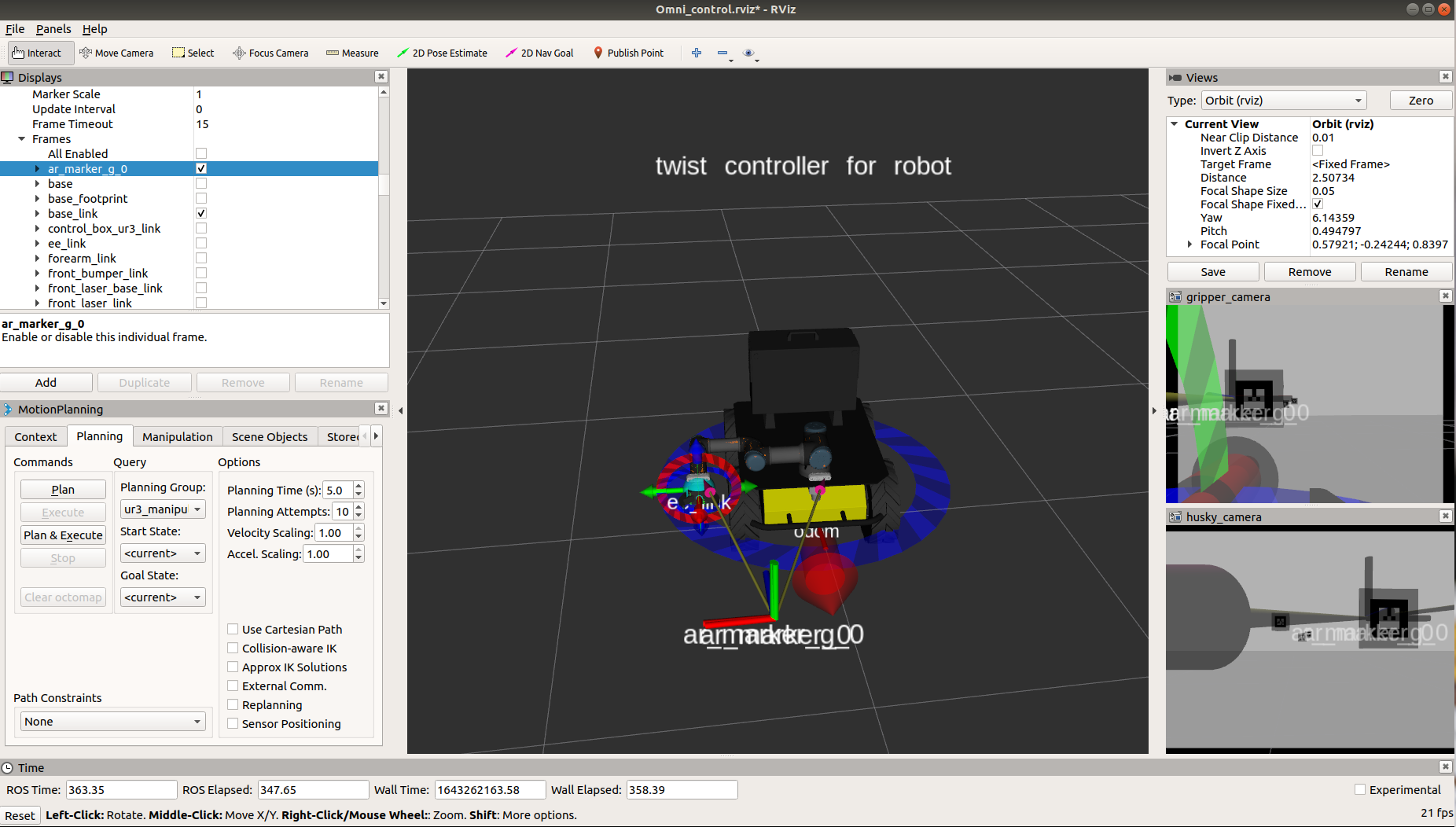Enable the Invert Z Axis option
Viewport: 1456px width, 827px height.
[1318, 150]
